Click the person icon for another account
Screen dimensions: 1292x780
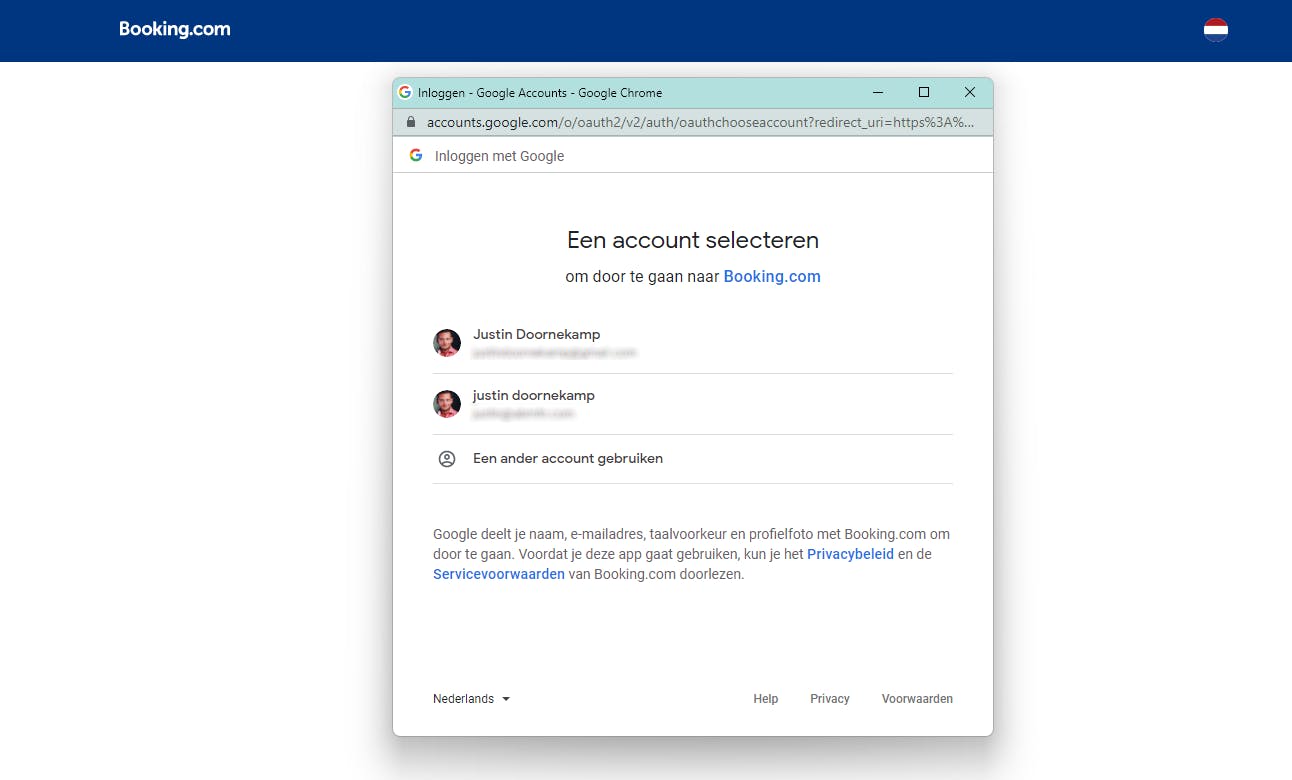click(x=447, y=459)
